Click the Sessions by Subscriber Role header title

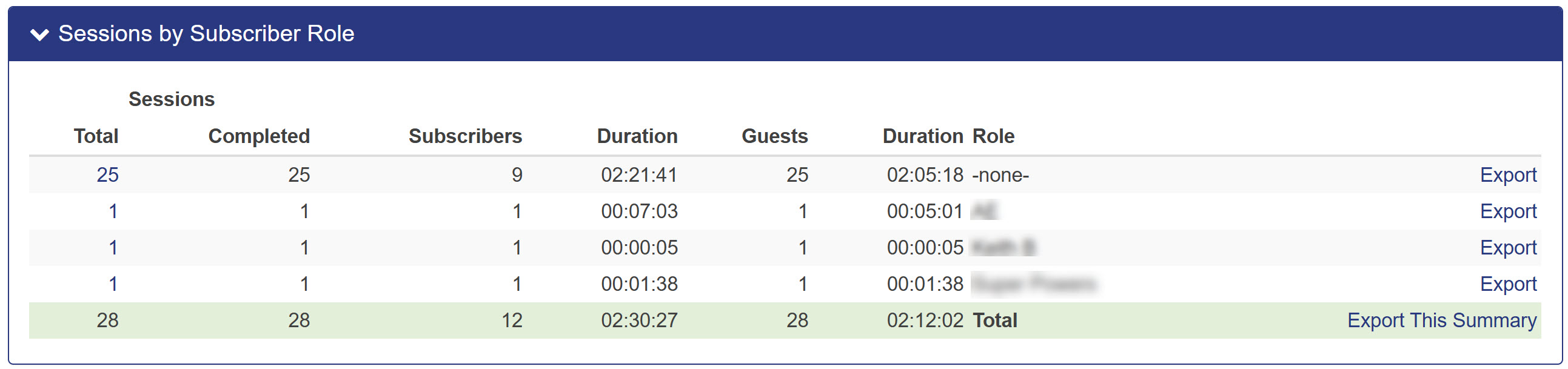[x=206, y=33]
